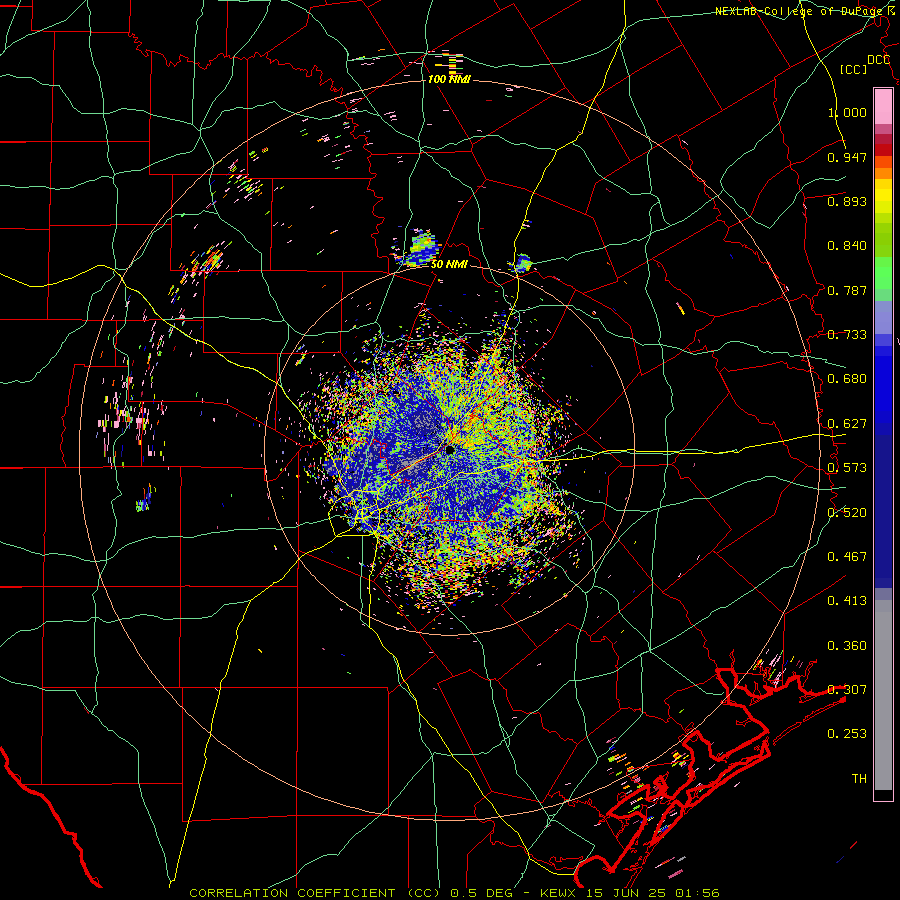Click the DCC product label
The image size is (900, 900).
pos(879,60)
